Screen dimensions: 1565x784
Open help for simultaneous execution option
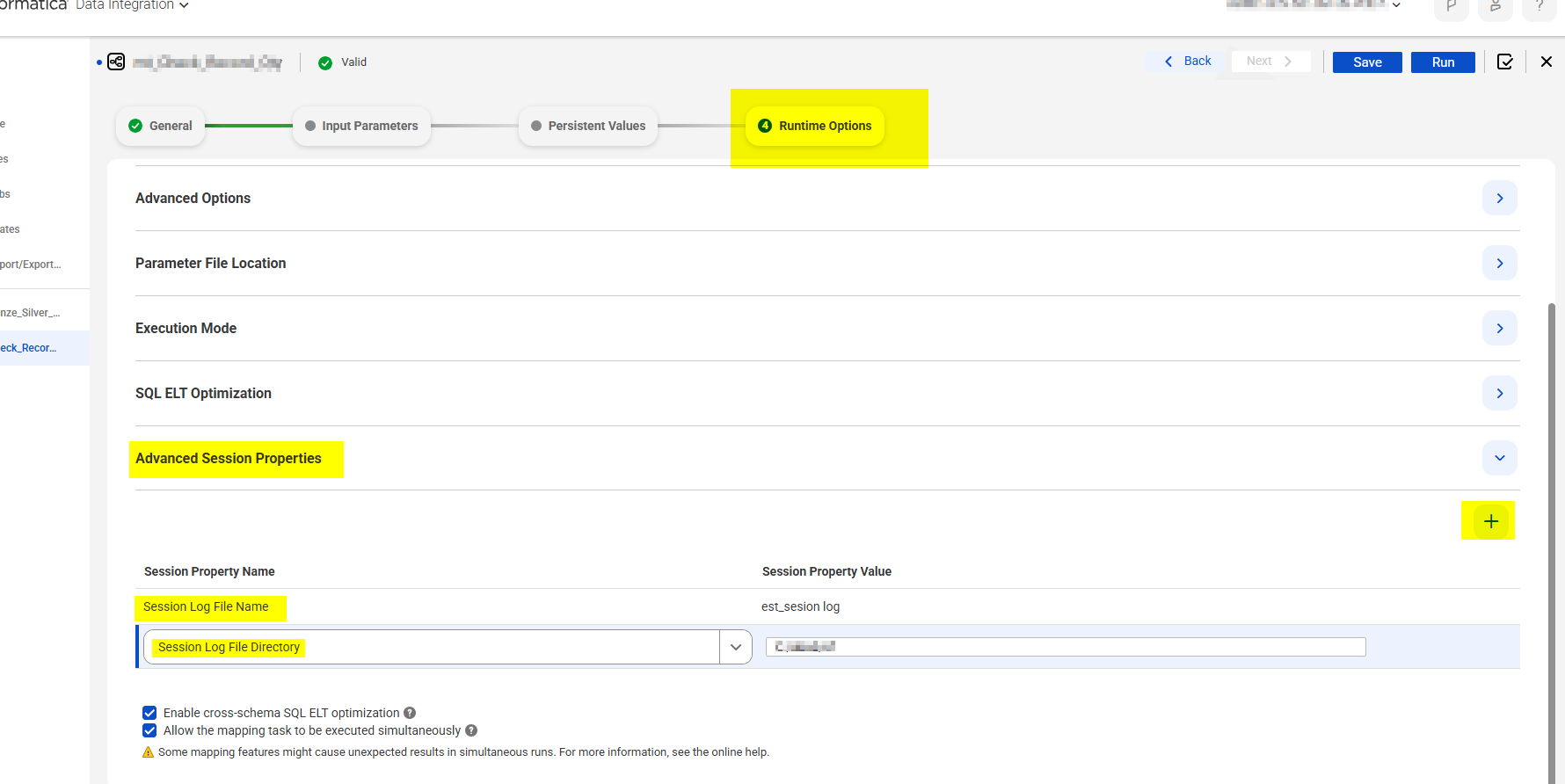coord(471,730)
